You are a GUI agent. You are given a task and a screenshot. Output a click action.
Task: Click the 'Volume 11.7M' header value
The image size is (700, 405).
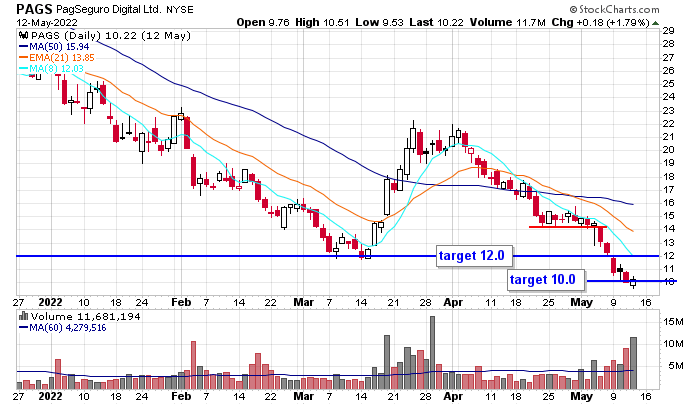pyautogui.click(x=508, y=22)
